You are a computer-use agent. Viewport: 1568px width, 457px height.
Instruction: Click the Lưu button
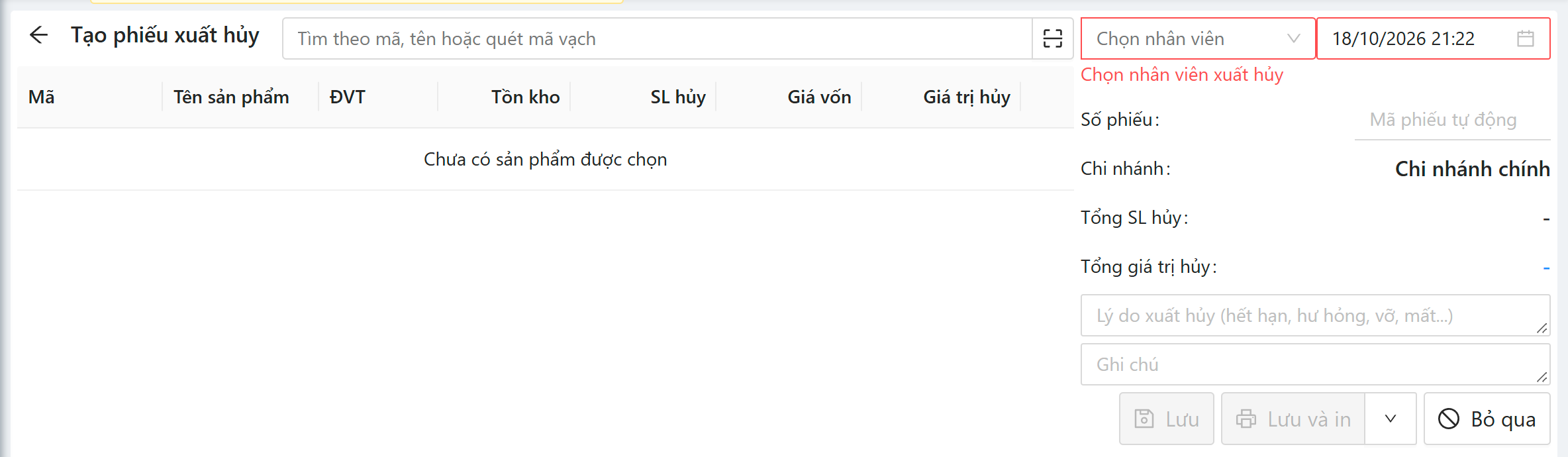(x=1167, y=419)
